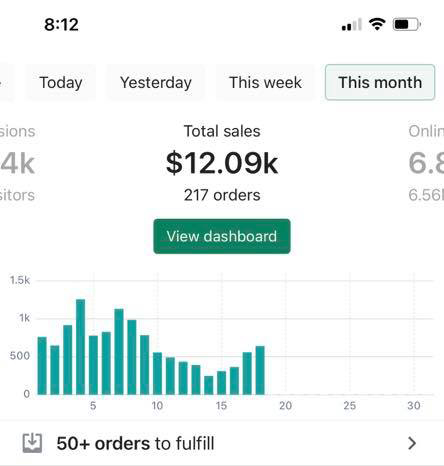Switch to the Yesterday tab

point(156,82)
